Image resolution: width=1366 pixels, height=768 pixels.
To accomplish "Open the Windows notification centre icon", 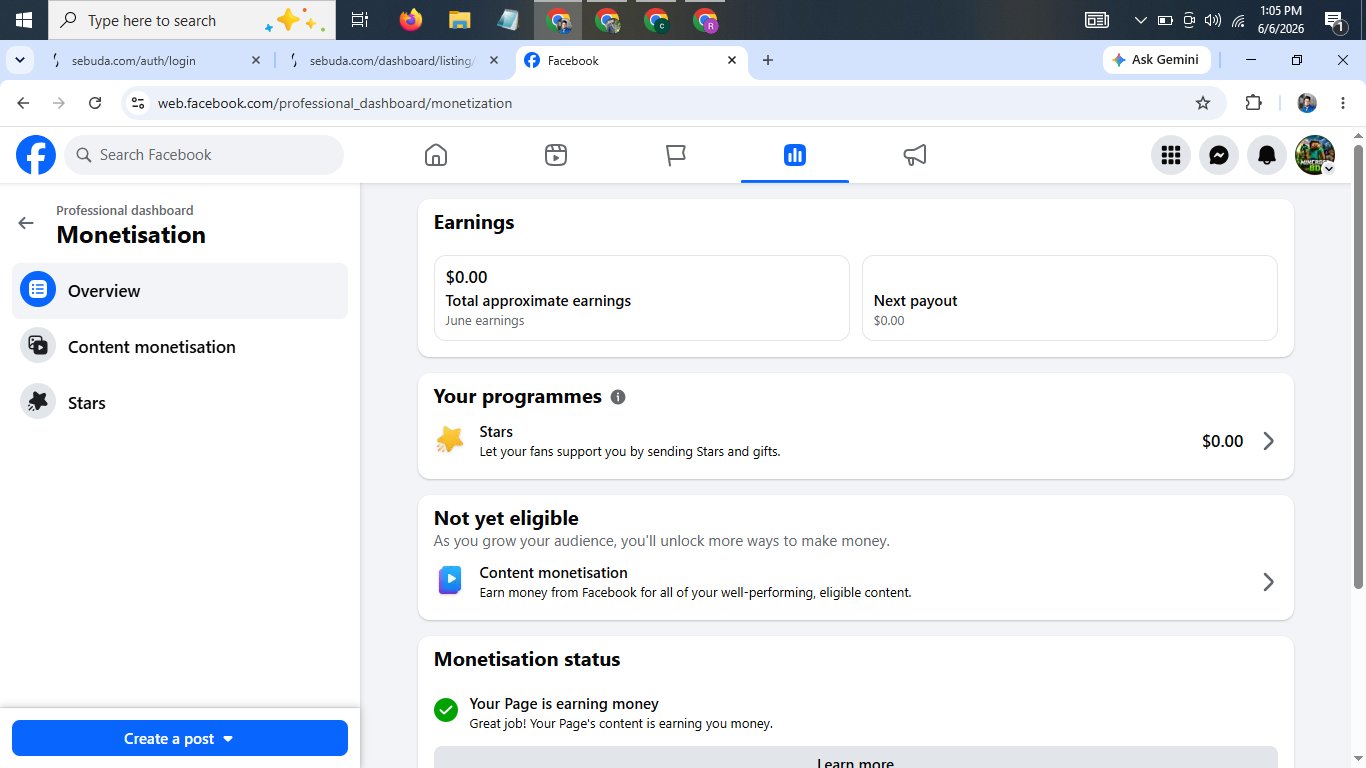I will click(x=1333, y=19).
